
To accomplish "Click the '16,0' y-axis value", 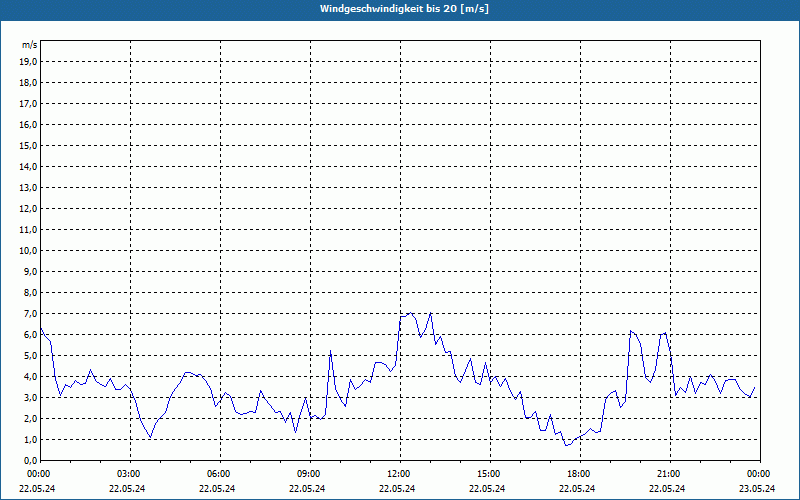I will [x=29, y=124].
